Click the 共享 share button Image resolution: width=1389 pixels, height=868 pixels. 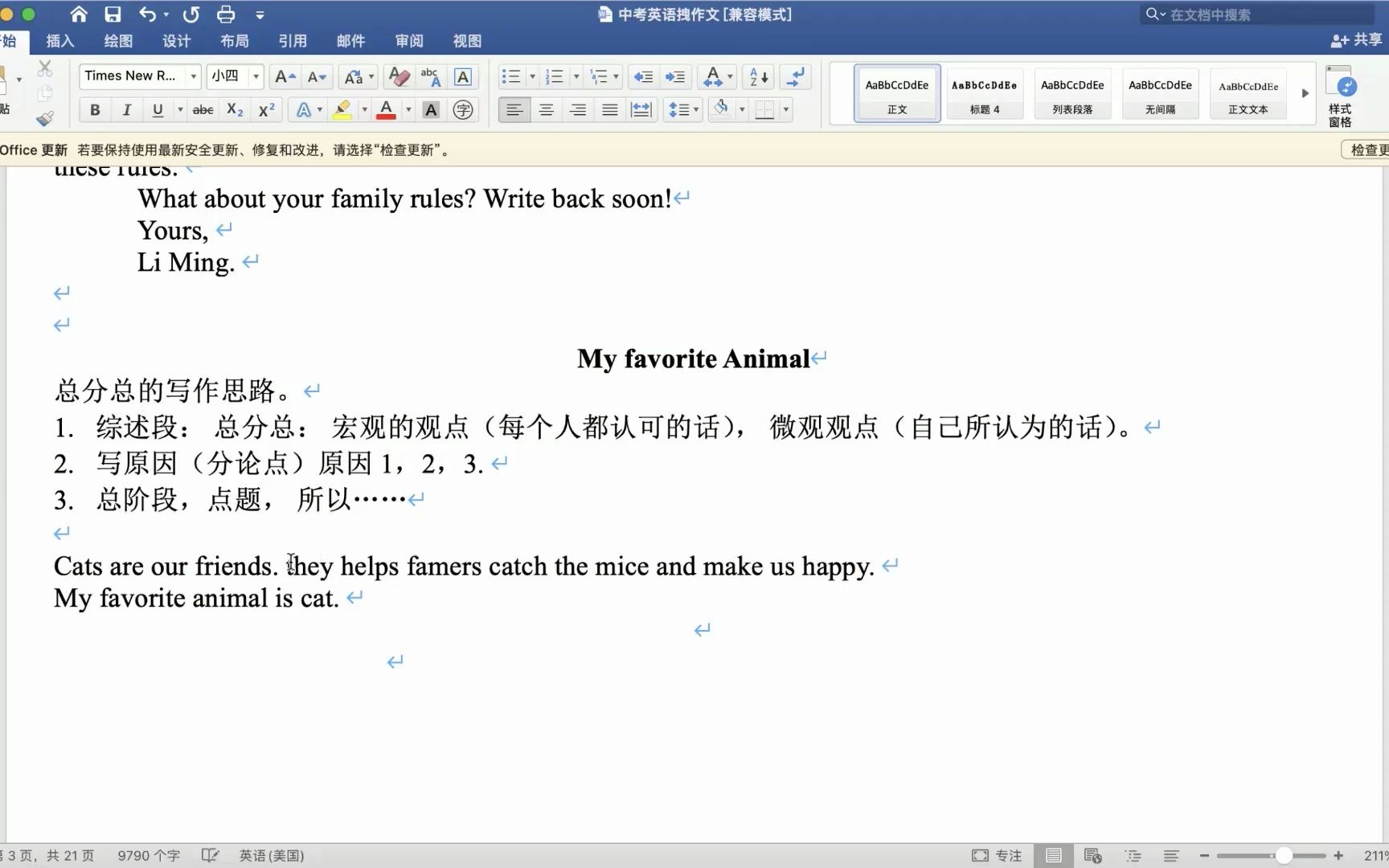click(x=1357, y=39)
